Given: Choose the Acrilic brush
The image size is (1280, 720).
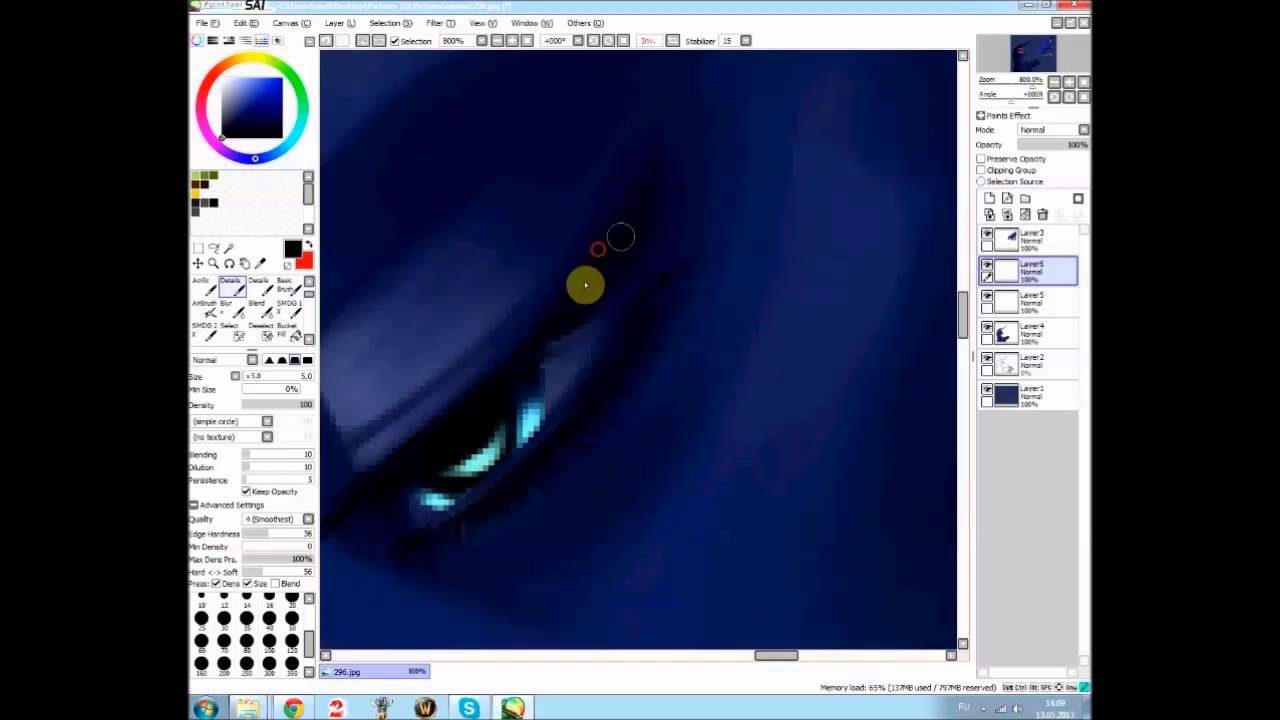Looking at the screenshot, I should point(204,287).
